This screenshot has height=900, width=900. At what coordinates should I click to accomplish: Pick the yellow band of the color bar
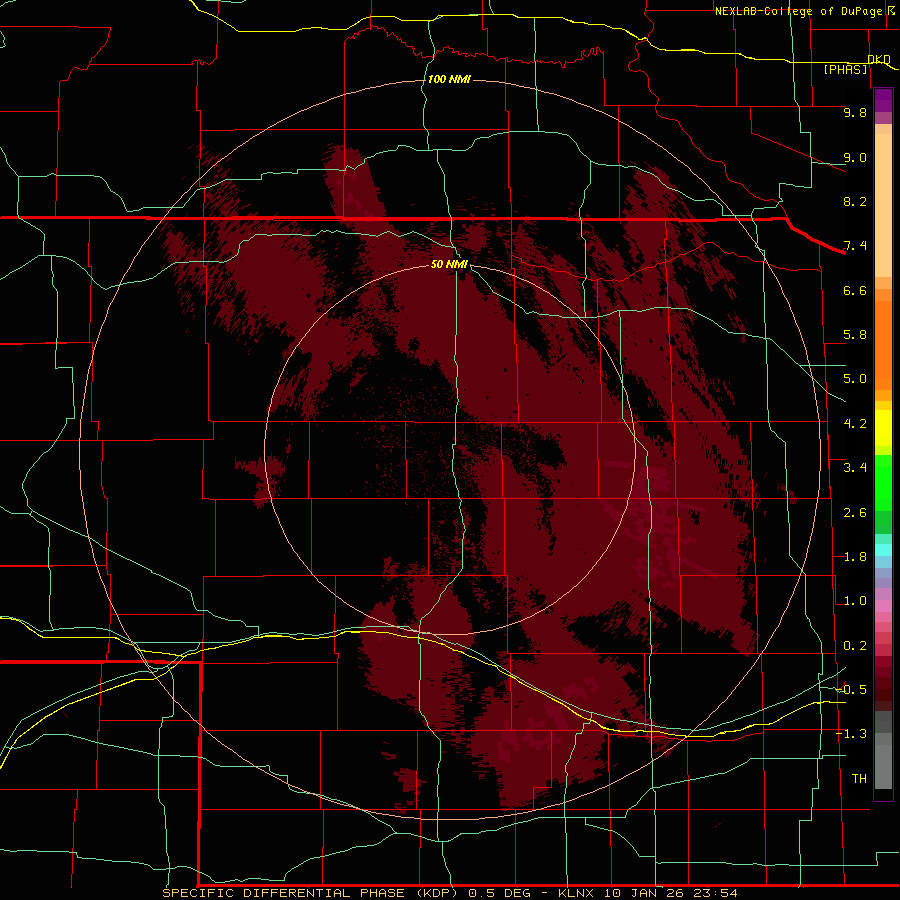[883, 428]
